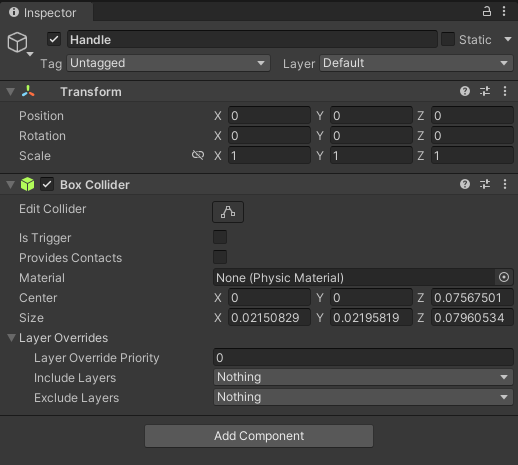Open Transform component help reference

tap(465, 91)
